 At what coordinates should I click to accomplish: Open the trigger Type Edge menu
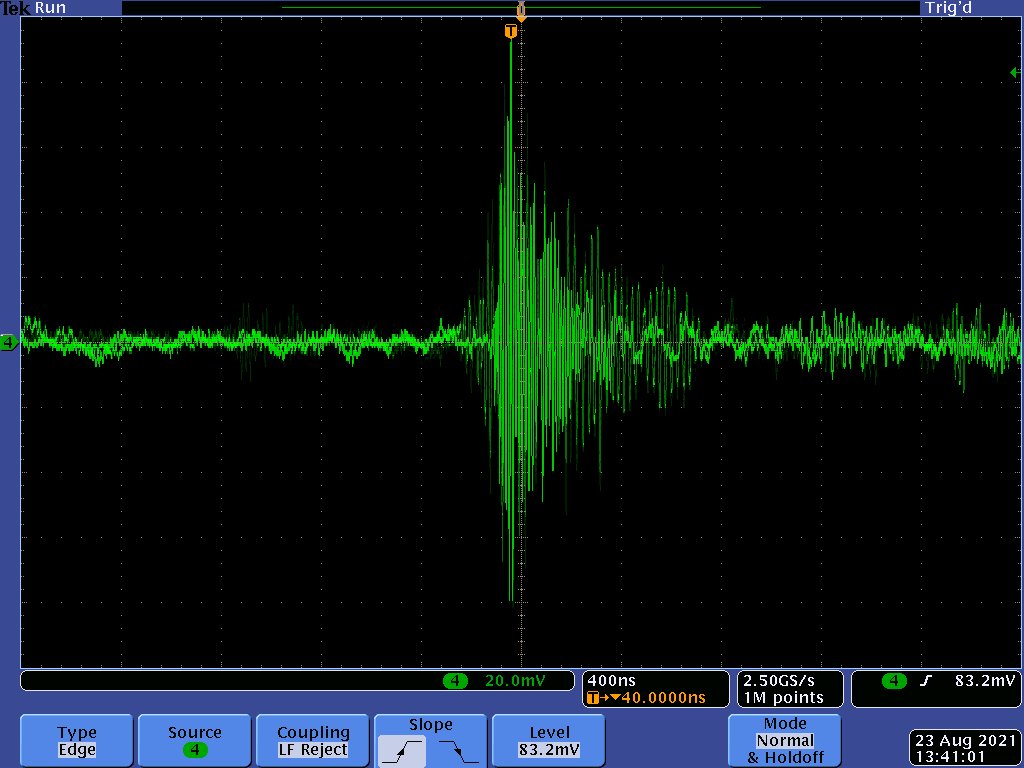coord(77,741)
